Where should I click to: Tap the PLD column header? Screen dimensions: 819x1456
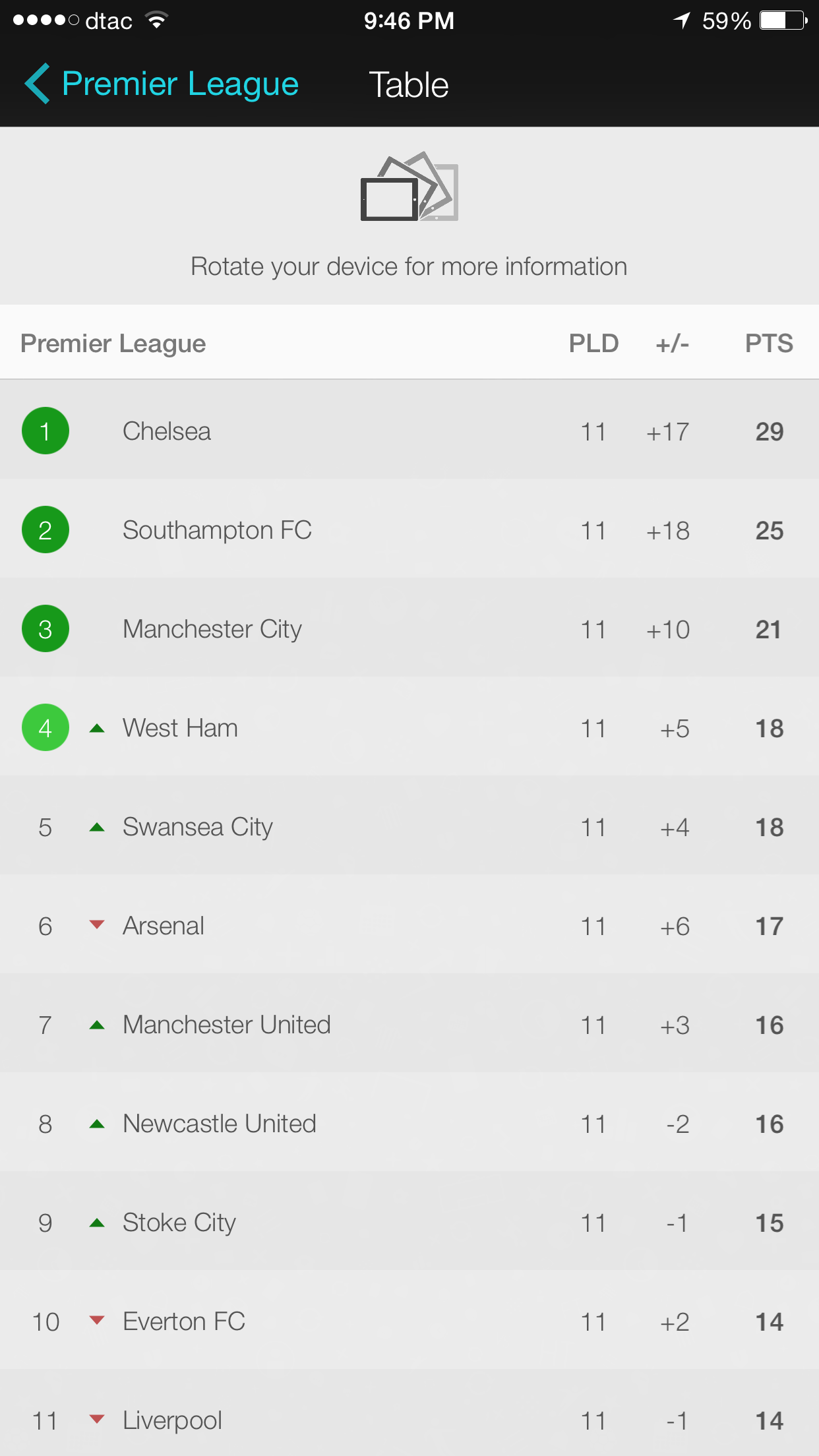click(593, 344)
